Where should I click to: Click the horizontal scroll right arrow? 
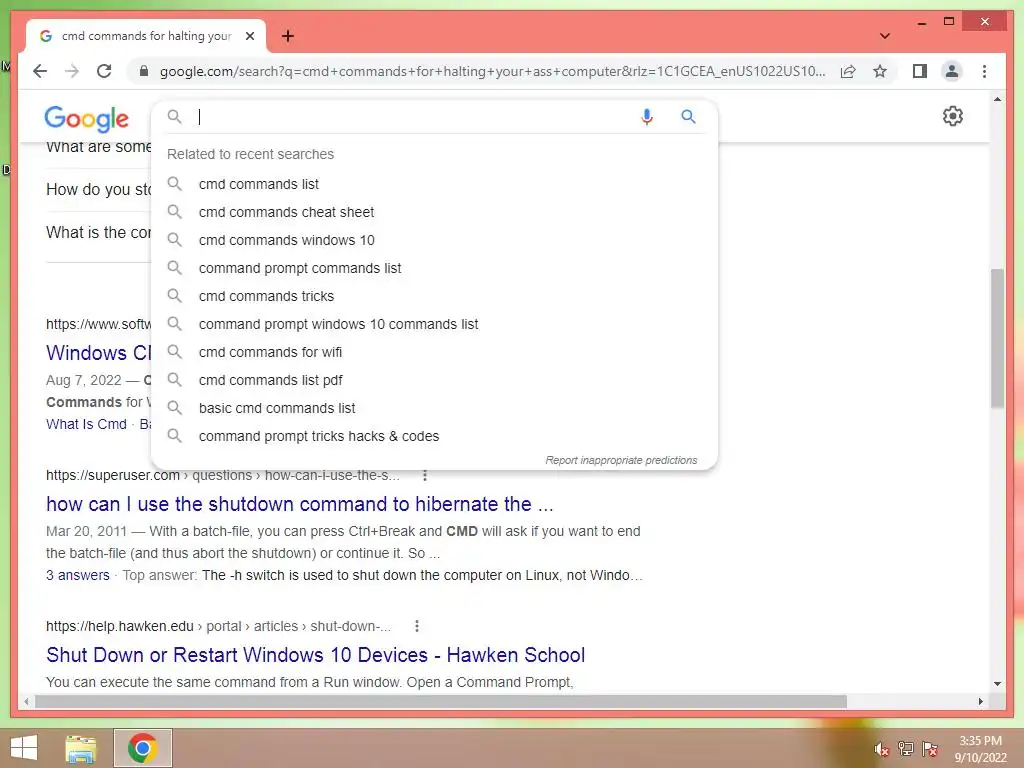coord(981,702)
